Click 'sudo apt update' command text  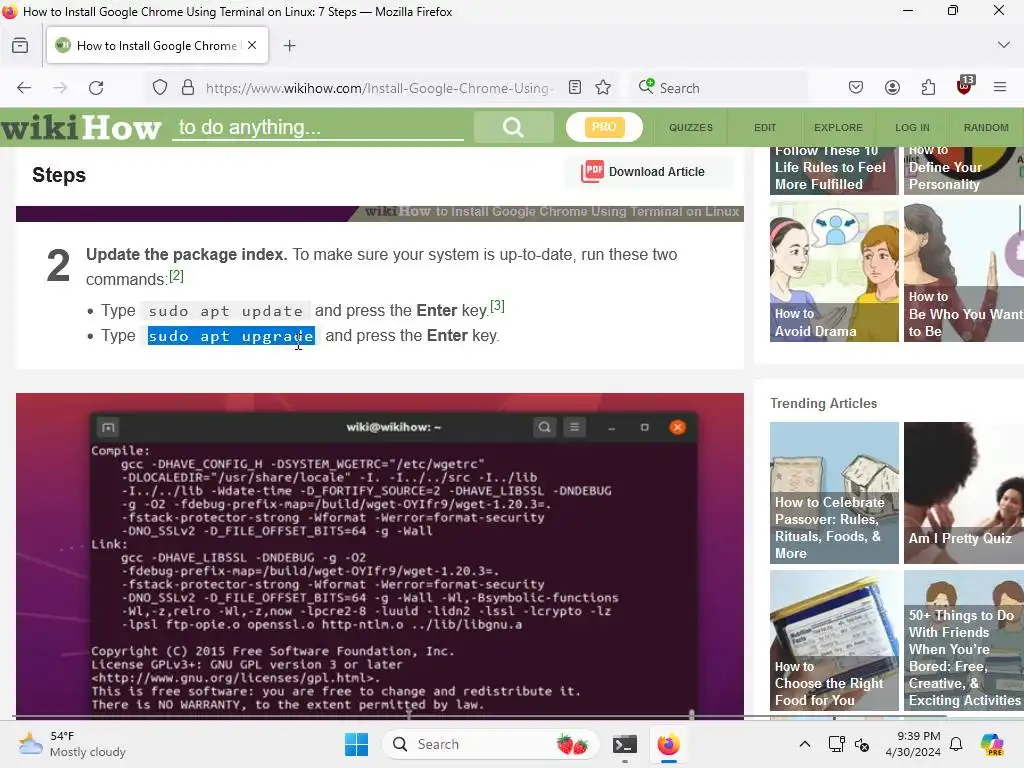pyautogui.click(x=225, y=311)
